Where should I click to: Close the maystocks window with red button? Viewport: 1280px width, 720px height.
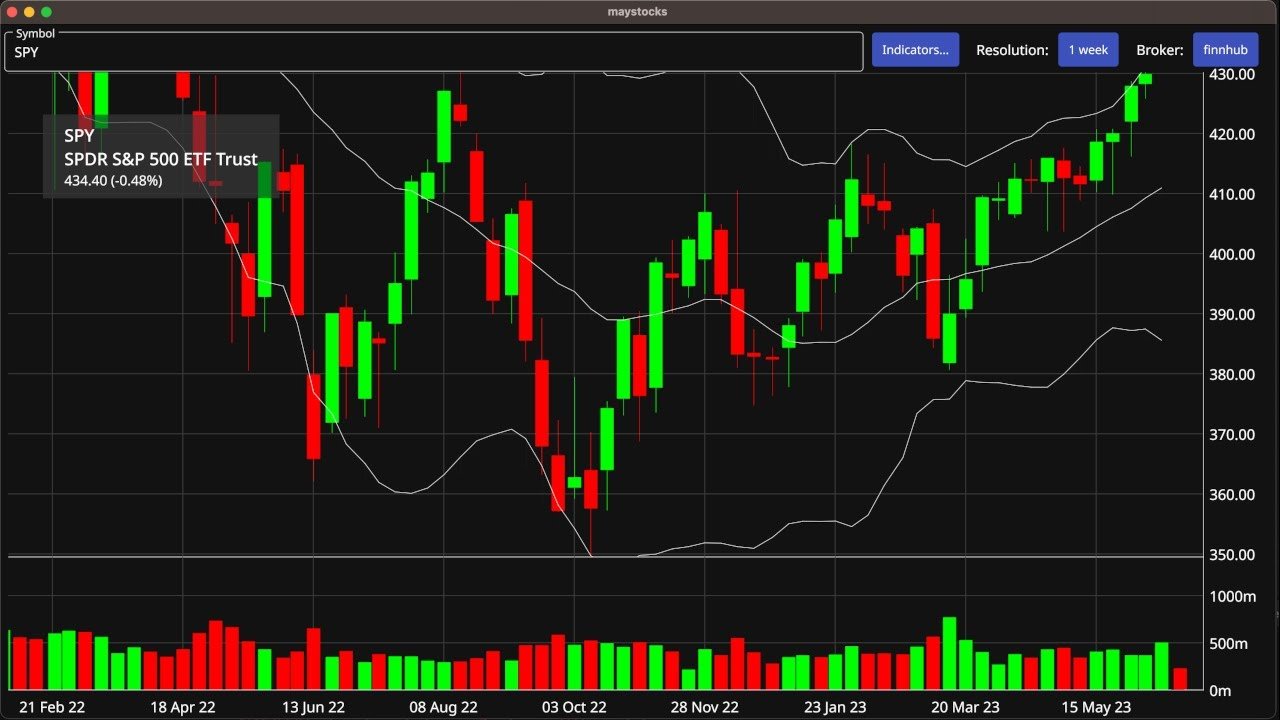click(12, 12)
